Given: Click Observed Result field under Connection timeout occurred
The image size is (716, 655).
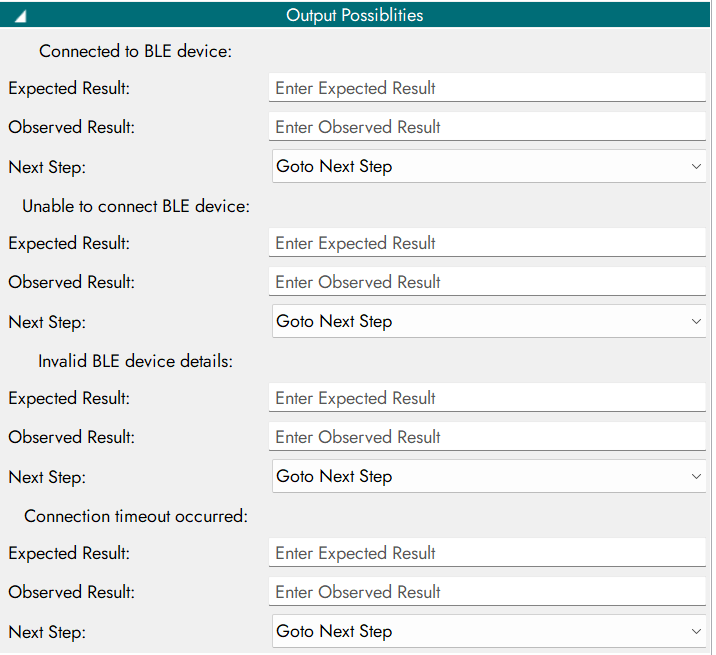Looking at the screenshot, I should (488, 592).
